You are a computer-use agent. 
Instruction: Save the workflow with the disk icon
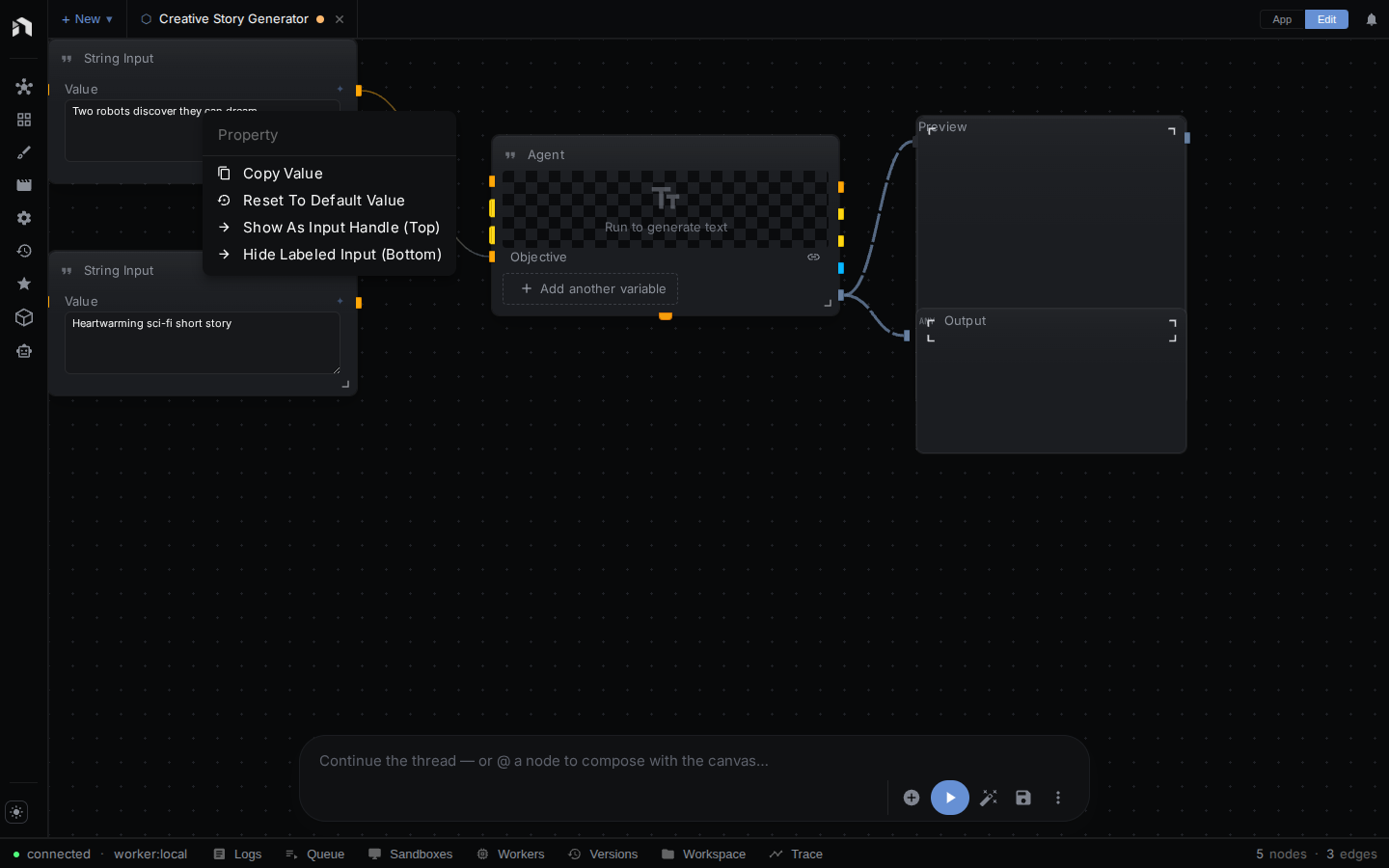pos(1023,798)
